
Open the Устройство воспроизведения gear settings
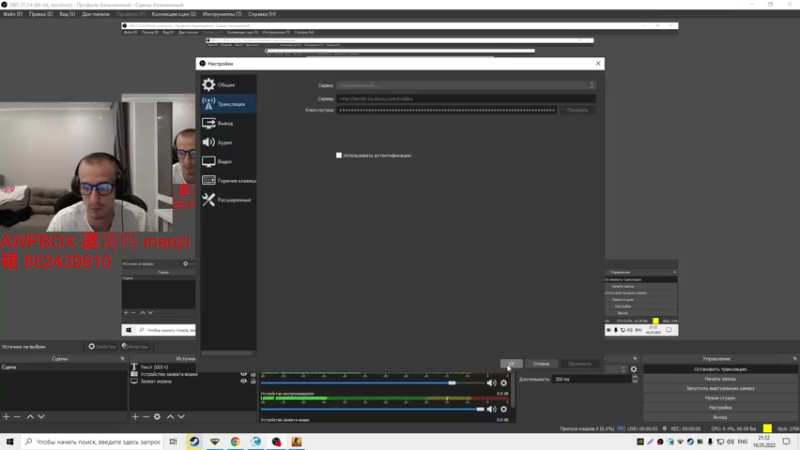[504, 409]
